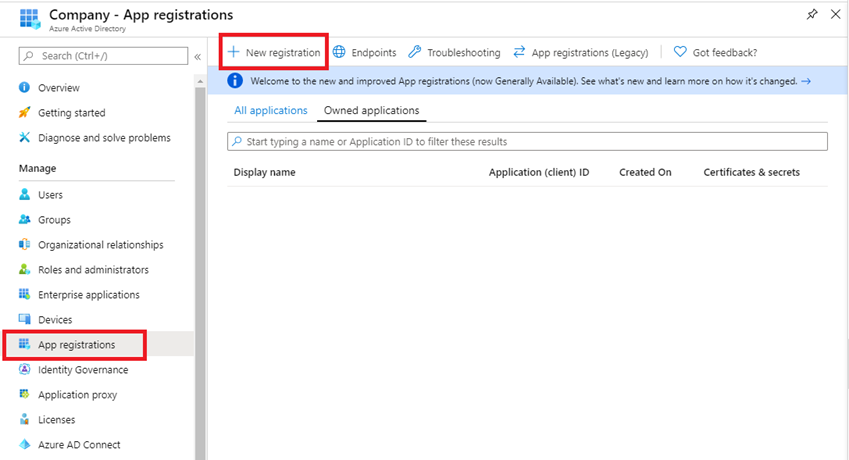Click the Got feedback? heart button
The image size is (849, 460).
click(715, 52)
